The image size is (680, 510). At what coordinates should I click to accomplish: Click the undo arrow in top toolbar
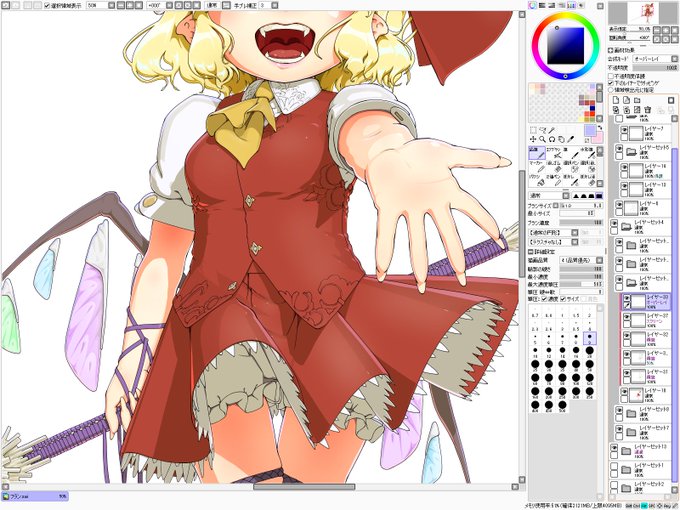pyautogui.click(x=6, y=6)
